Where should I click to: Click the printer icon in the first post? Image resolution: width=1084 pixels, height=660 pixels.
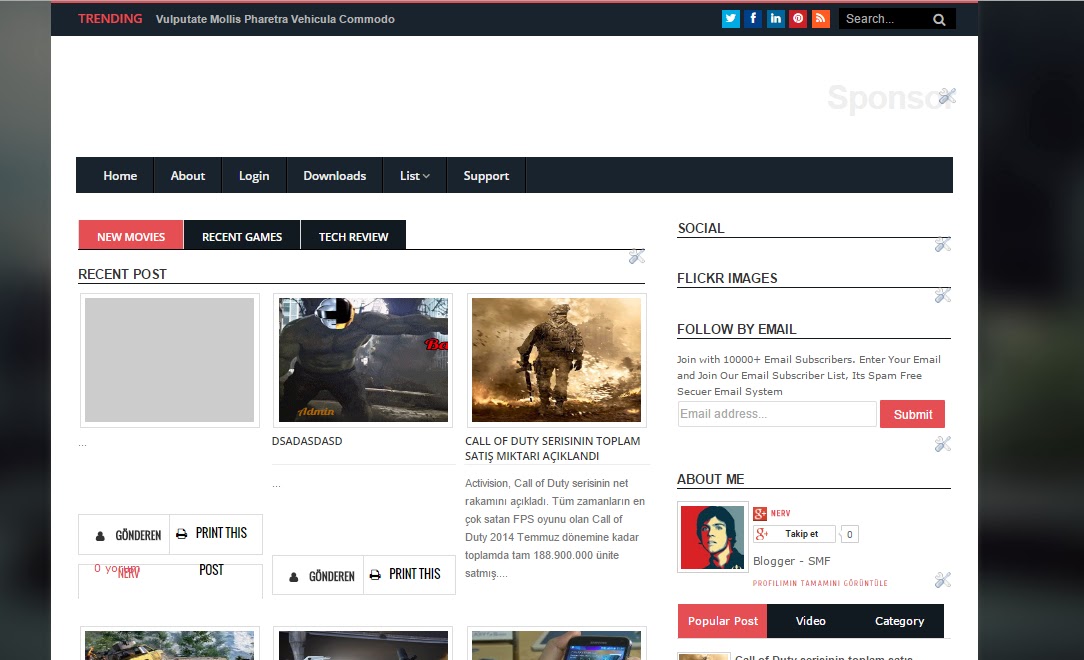coord(181,534)
